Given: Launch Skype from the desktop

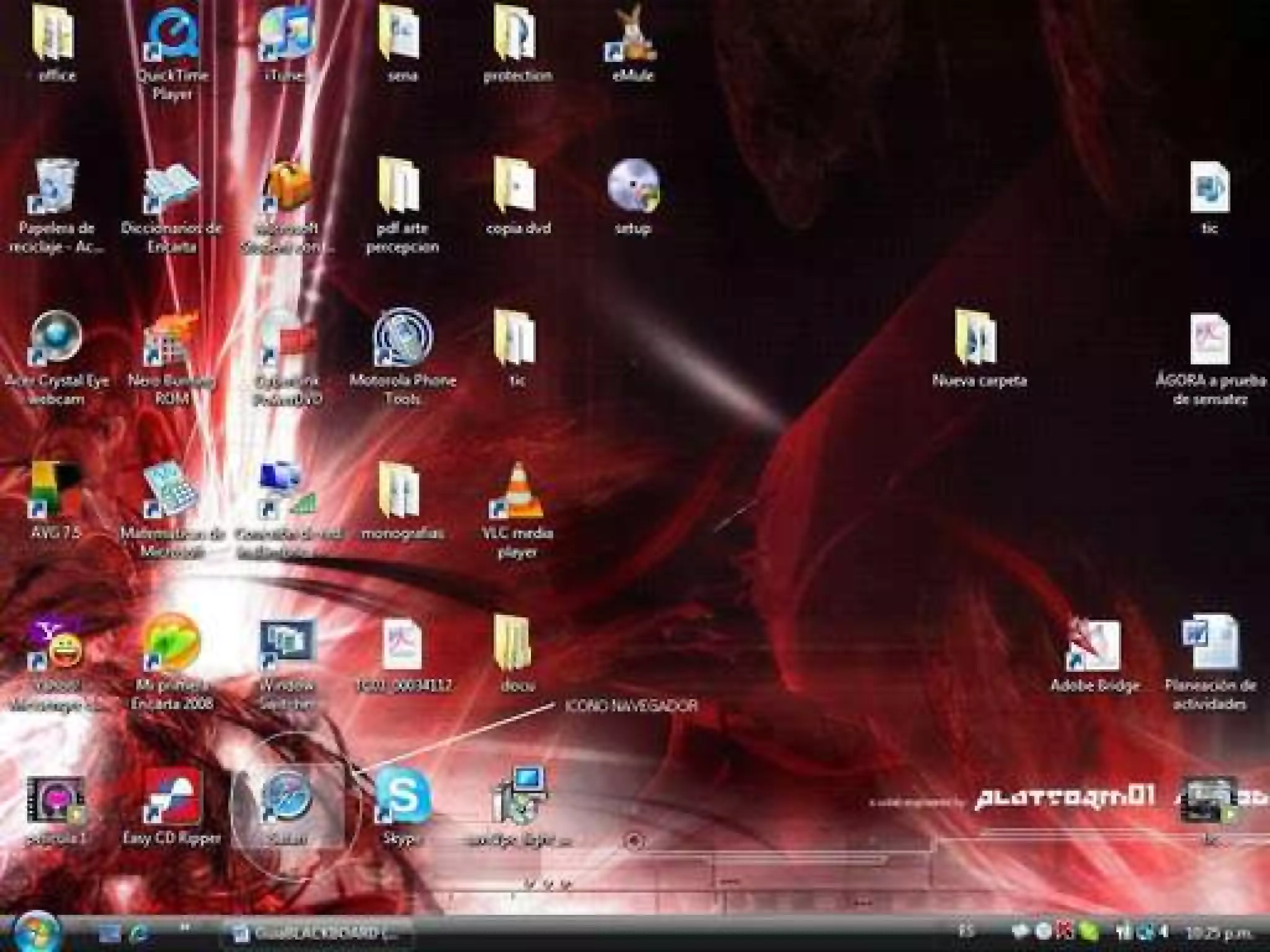Looking at the screenshot, I should (402, 796).
